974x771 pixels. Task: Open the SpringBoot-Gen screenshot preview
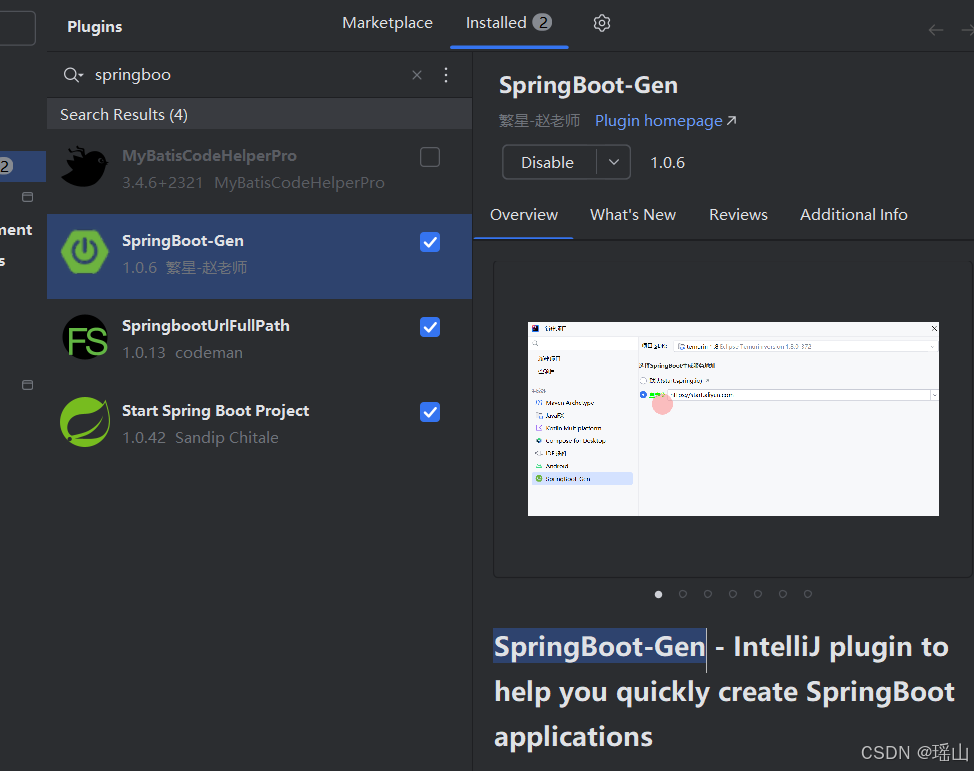click(x=733, y=419)
